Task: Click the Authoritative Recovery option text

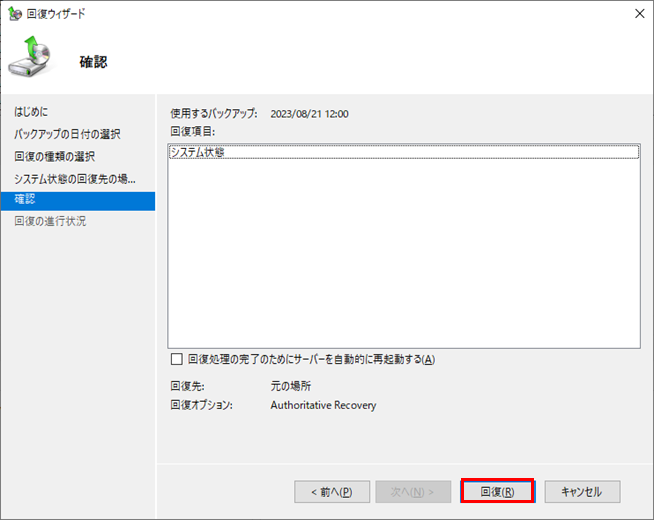Action: point(323,405)
